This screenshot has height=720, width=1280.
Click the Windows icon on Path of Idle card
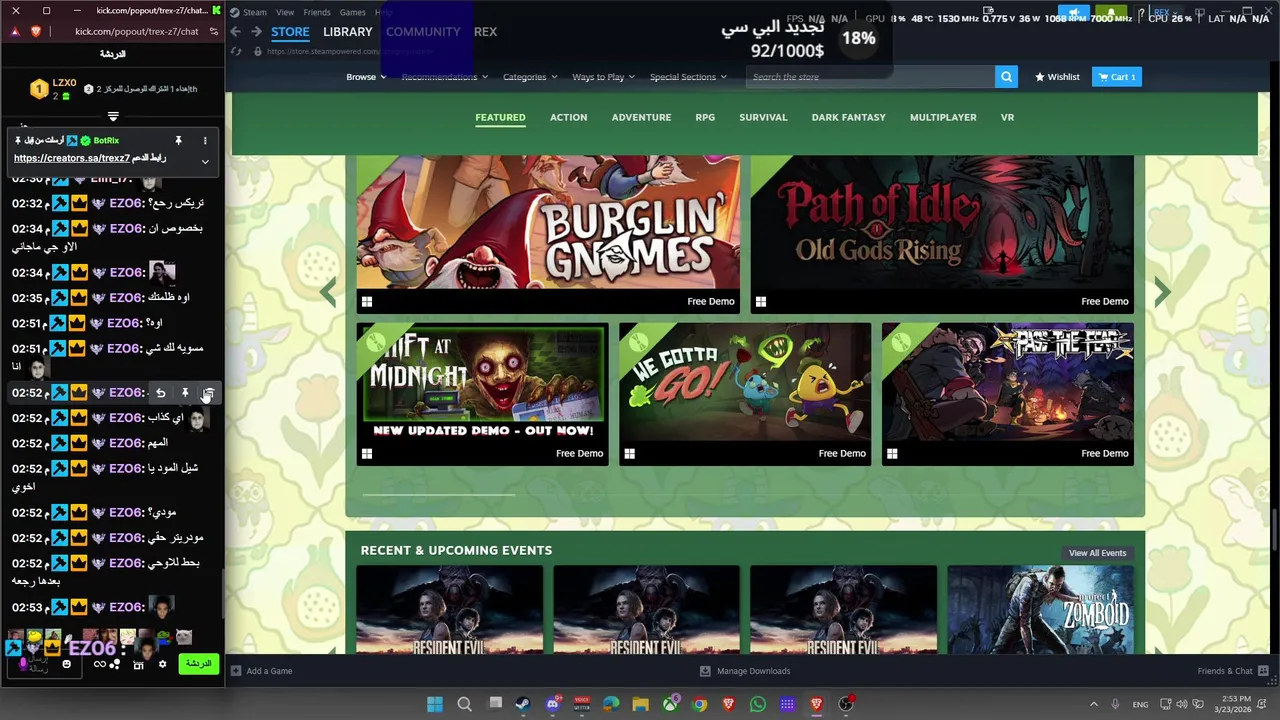click(x=761, y=301)
